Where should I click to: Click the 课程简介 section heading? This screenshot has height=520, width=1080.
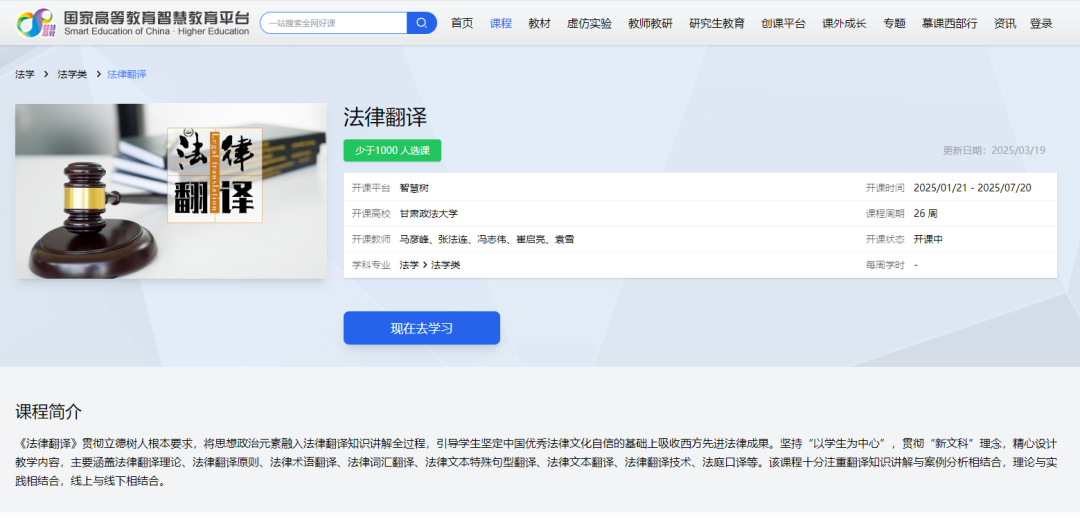tap(48, 413)
